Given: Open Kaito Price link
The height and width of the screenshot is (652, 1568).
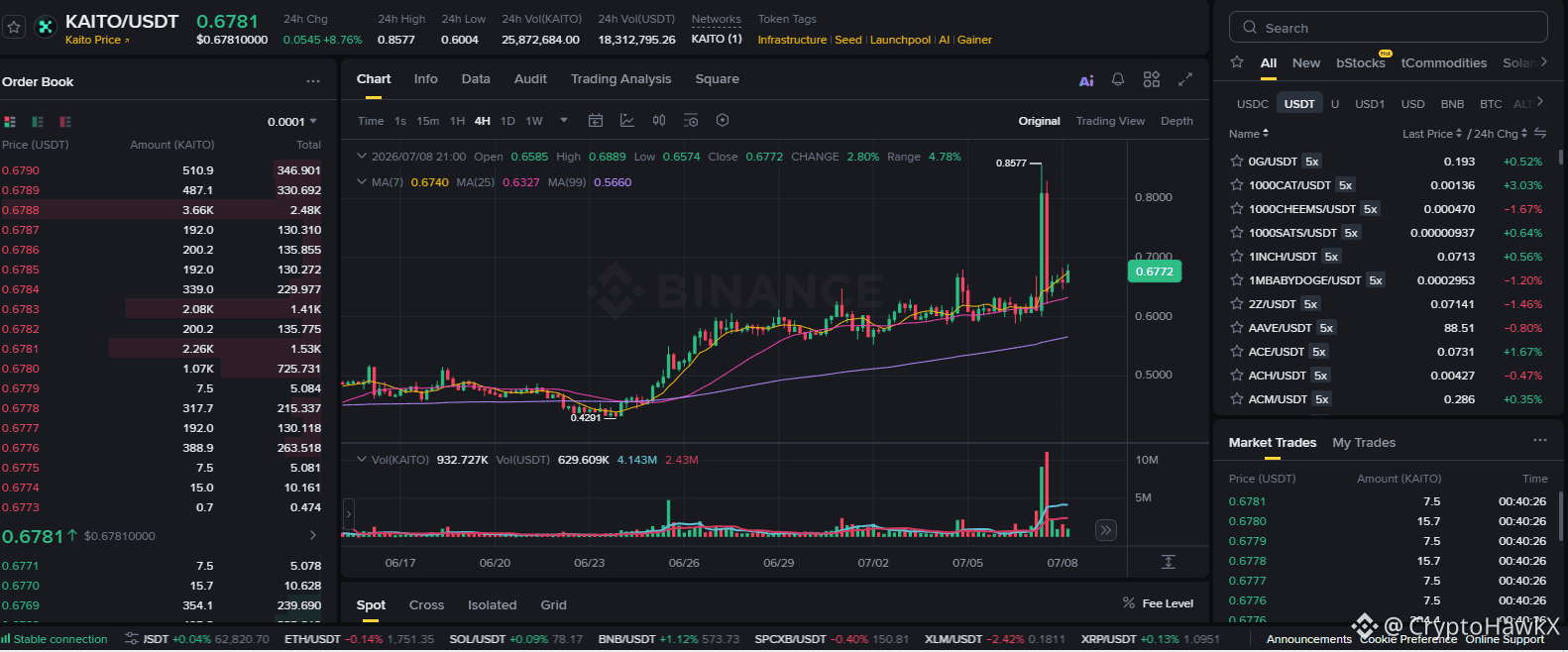Looking at the screenshot, I should pyautogui.click(x=97, y=41).
